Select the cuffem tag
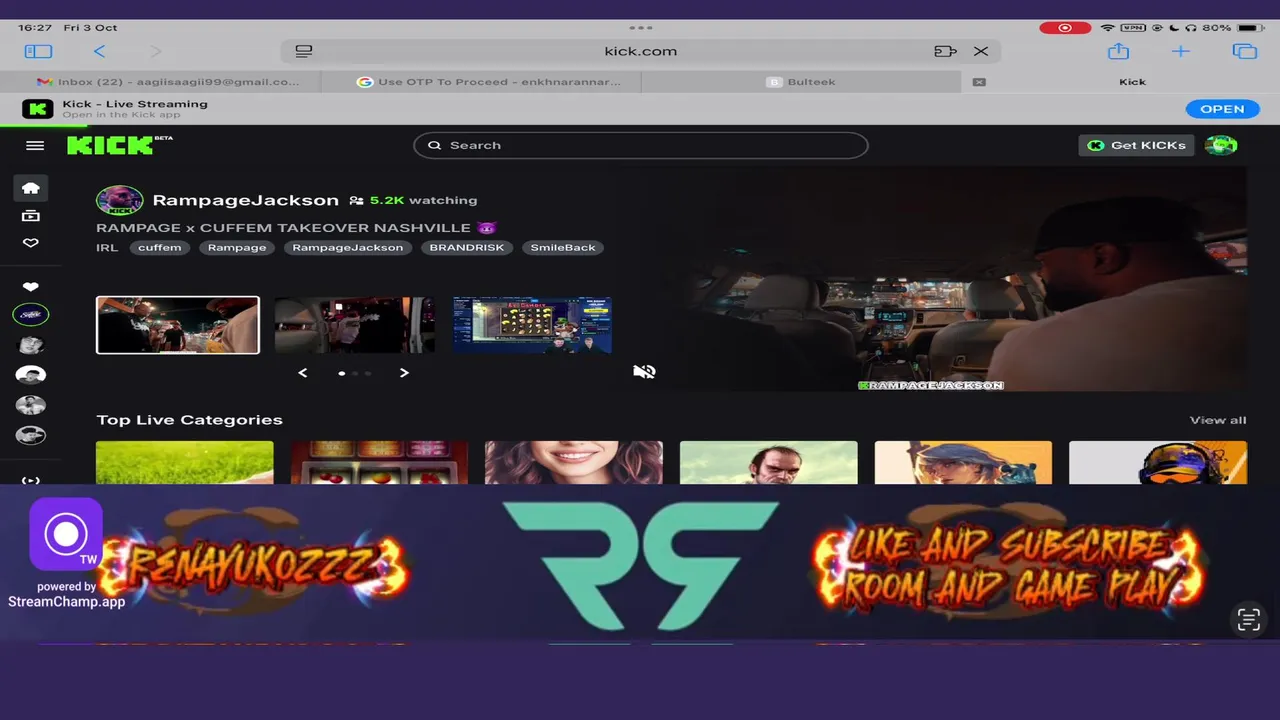Image resolution: width=1280 pixels, height=720 pixels. (160, 247)
